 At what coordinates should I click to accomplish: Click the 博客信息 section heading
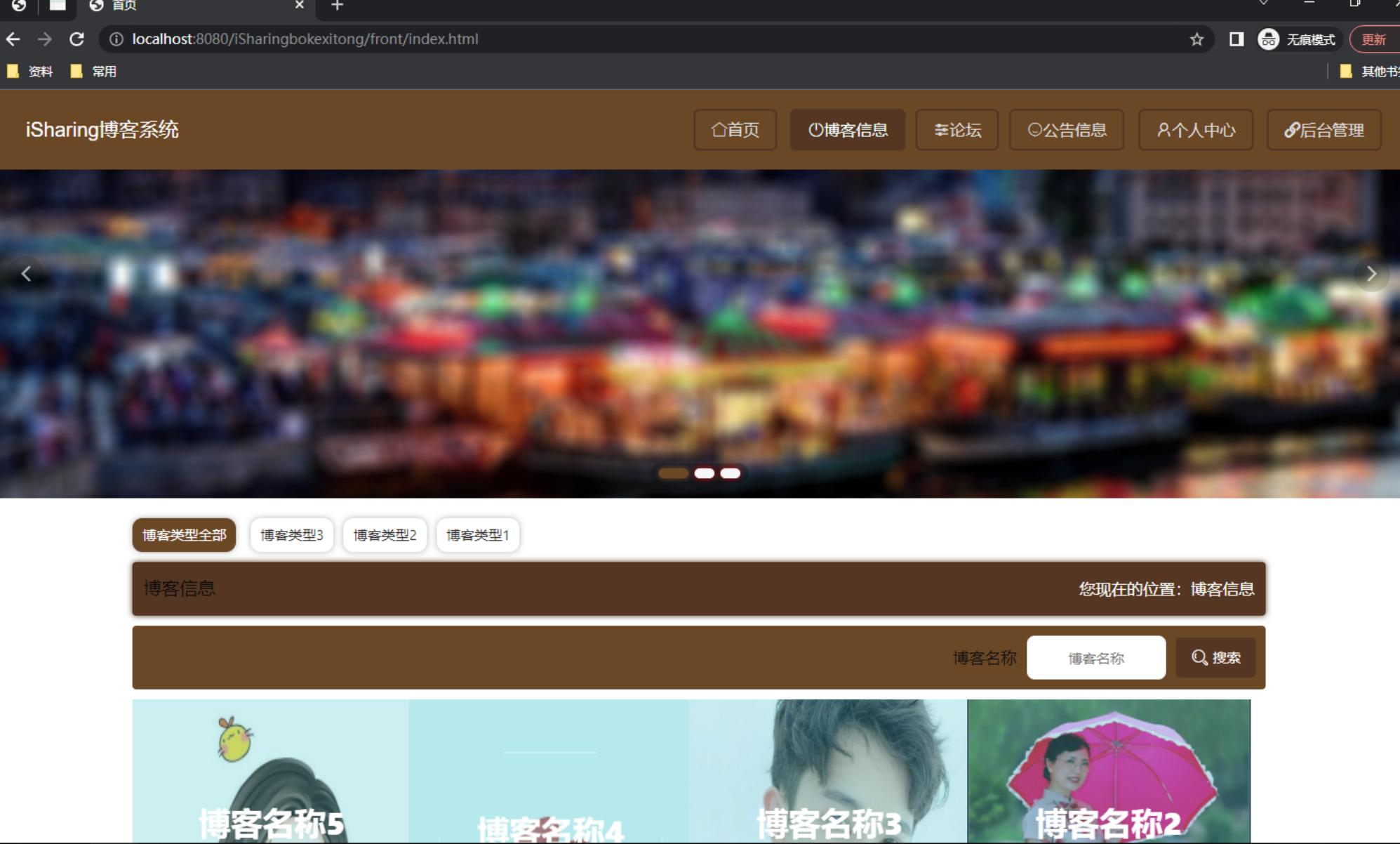180,588
